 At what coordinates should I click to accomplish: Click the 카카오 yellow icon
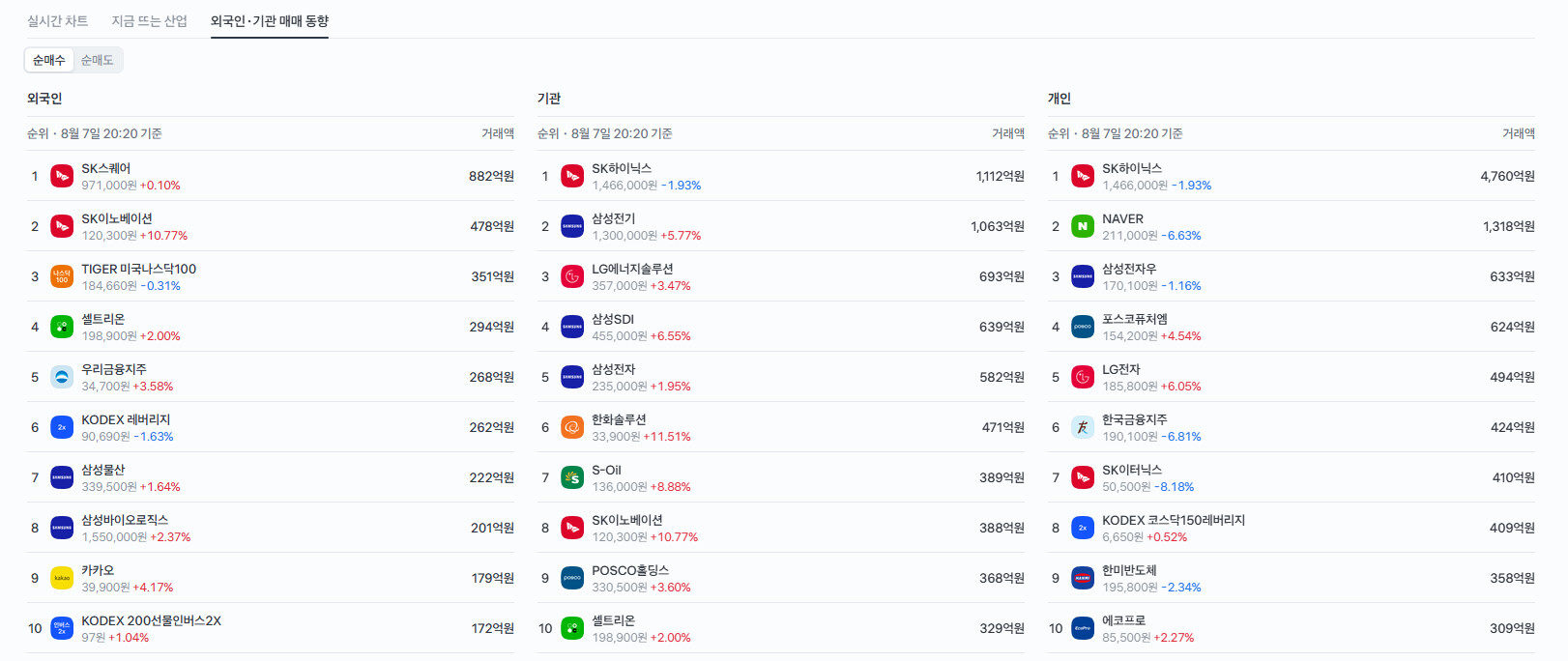(x=62, y=578)
